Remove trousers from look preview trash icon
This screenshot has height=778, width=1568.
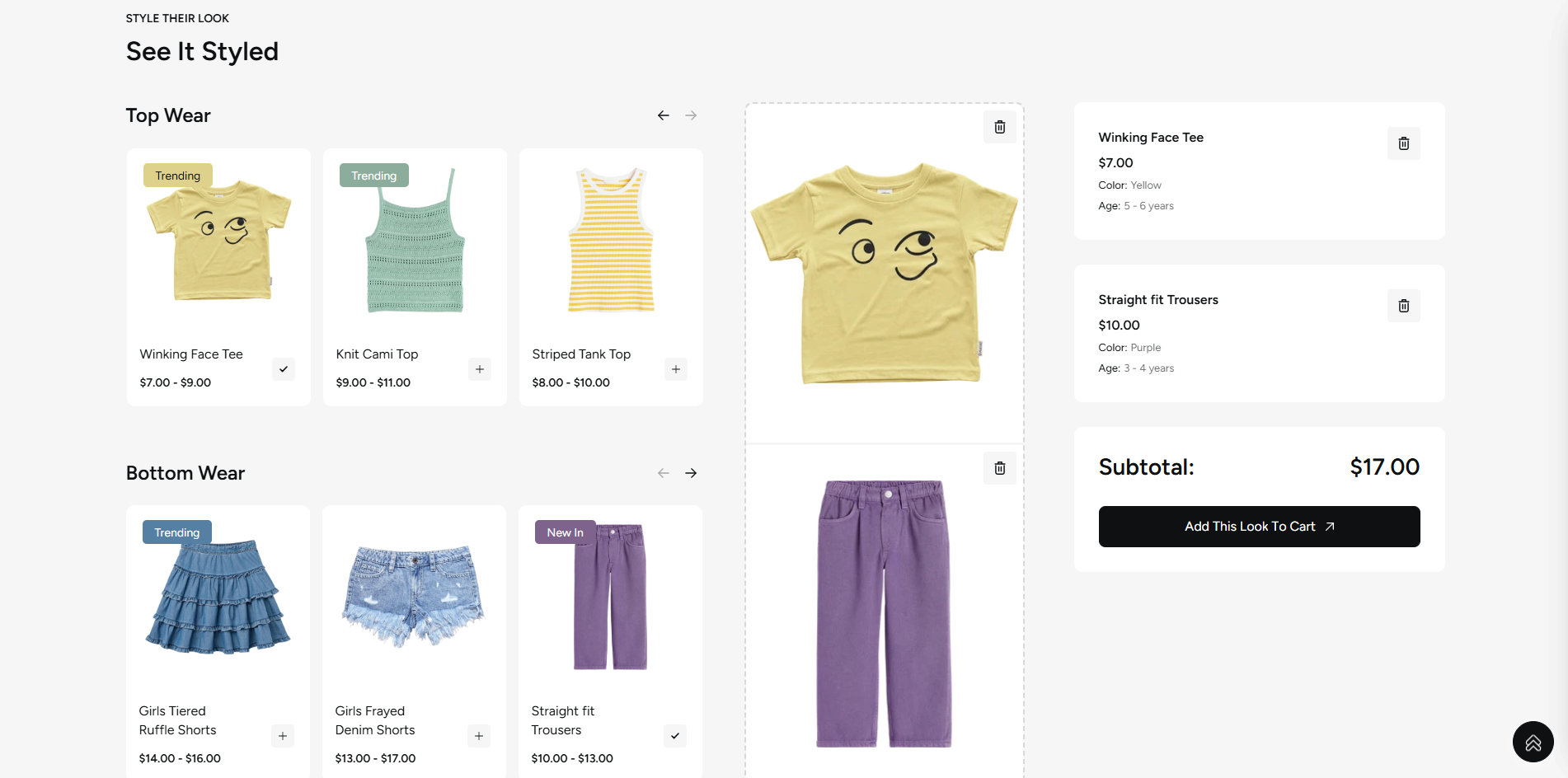1000,468
